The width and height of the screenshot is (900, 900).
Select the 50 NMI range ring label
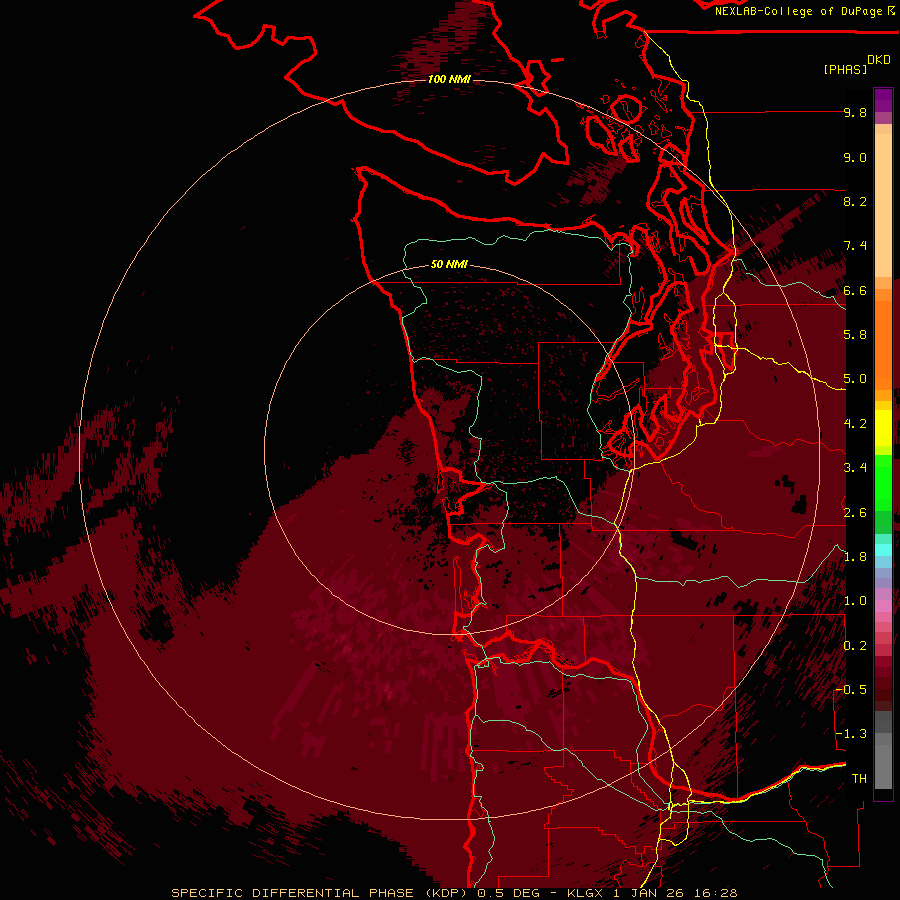[449, 264]
